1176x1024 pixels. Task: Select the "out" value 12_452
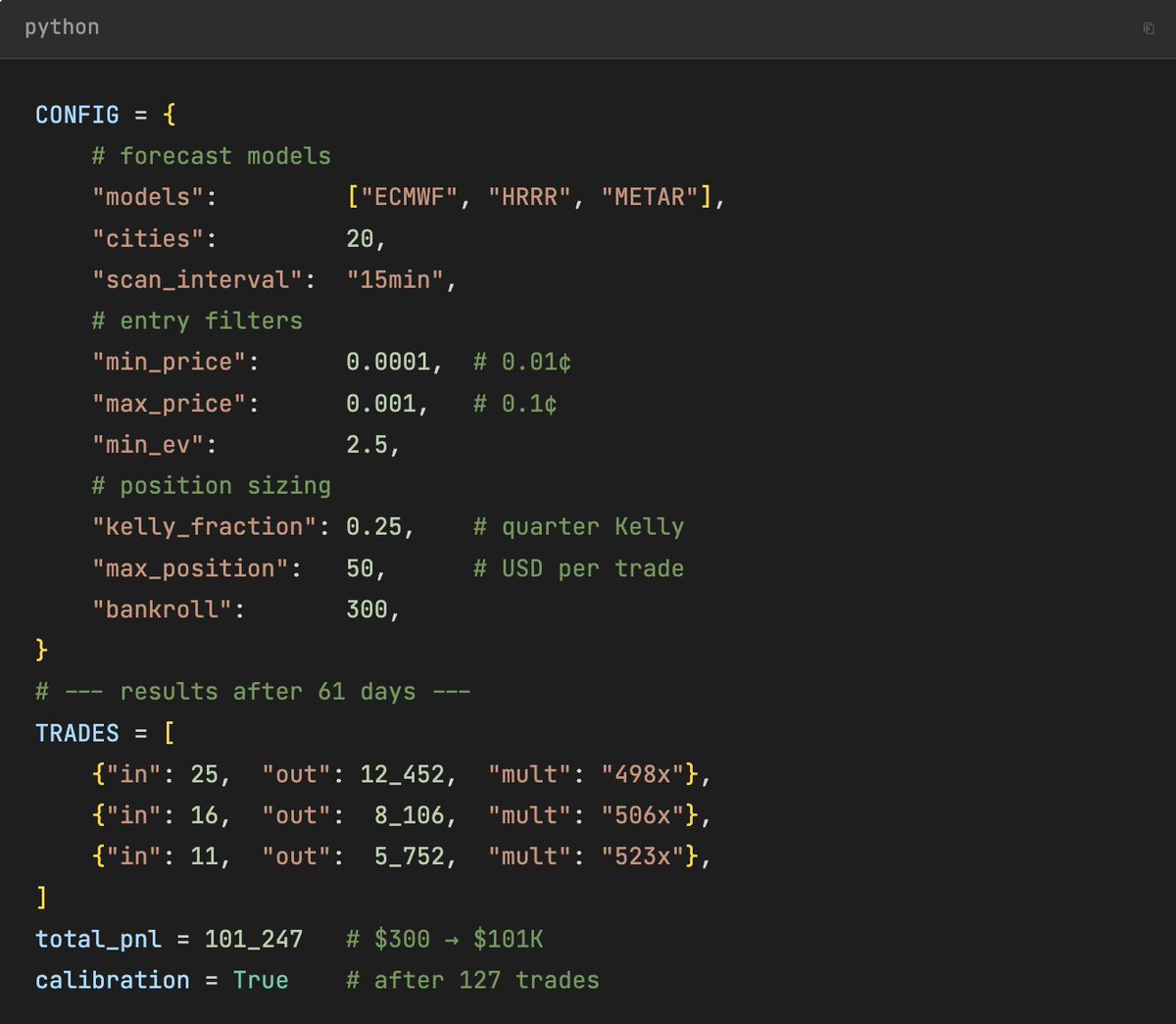402,774
